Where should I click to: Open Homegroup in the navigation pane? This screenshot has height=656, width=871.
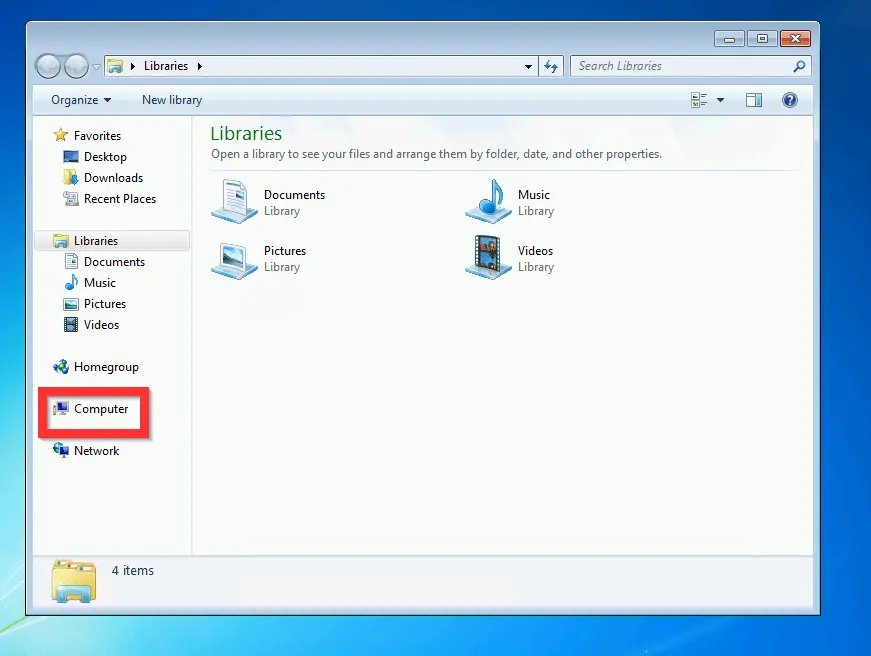tap(106, 367)
